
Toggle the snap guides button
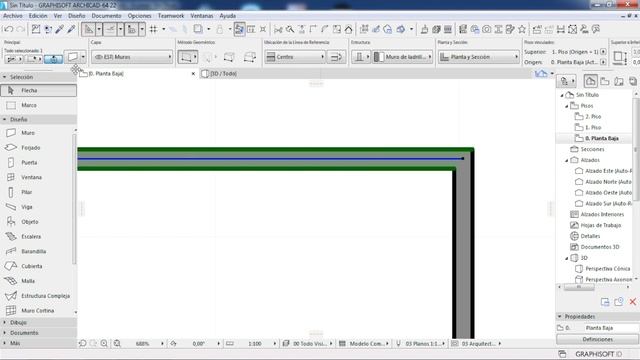[110, 29]
